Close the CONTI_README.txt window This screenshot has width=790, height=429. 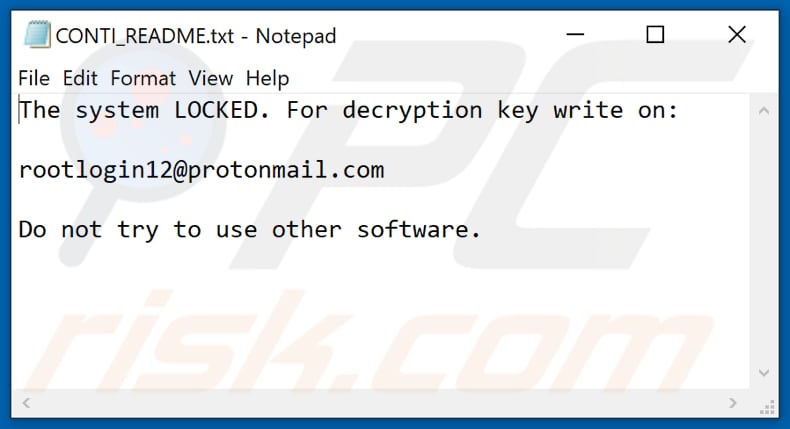[737, 35]
